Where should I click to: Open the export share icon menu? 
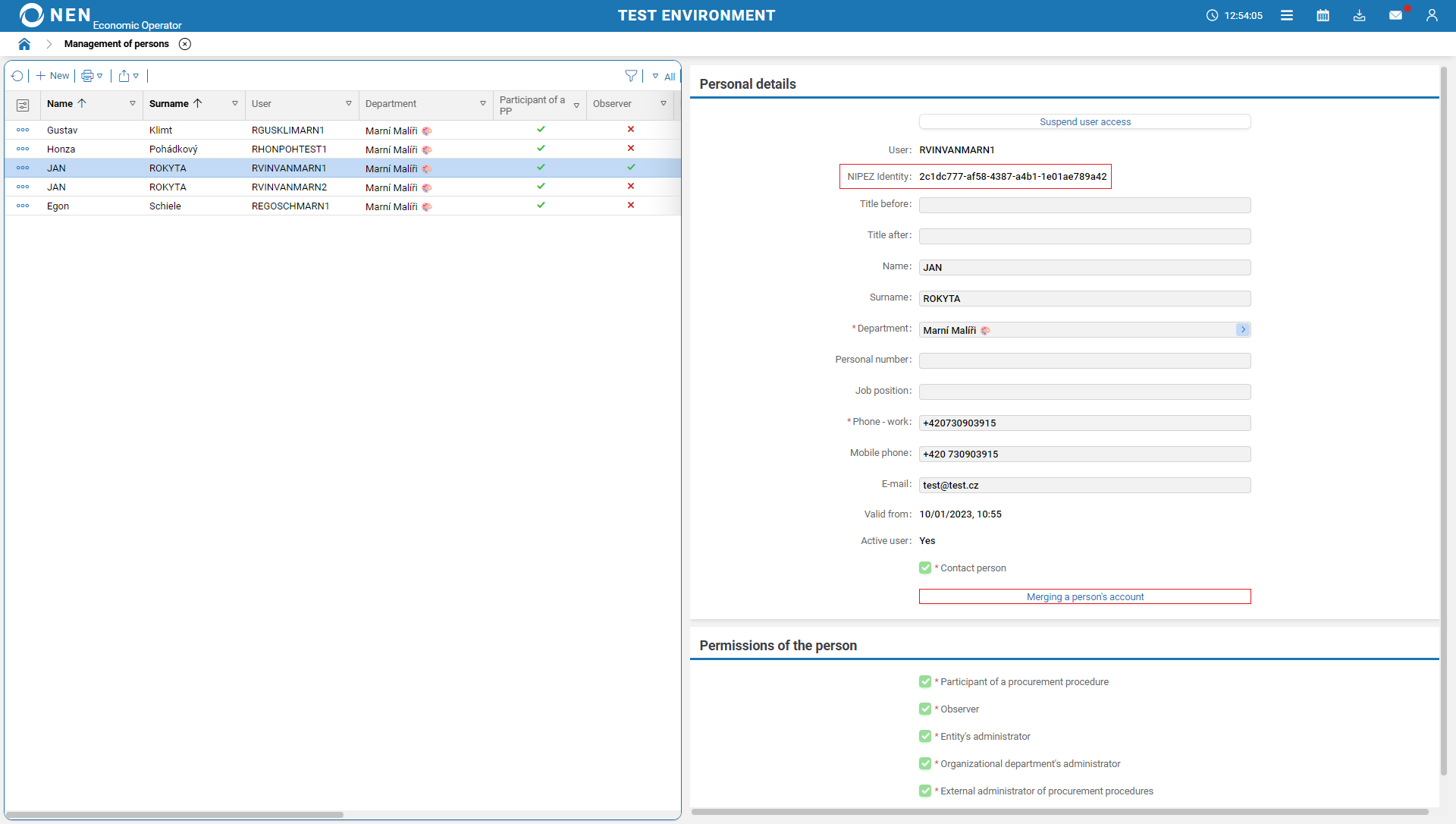pos(128,76)
